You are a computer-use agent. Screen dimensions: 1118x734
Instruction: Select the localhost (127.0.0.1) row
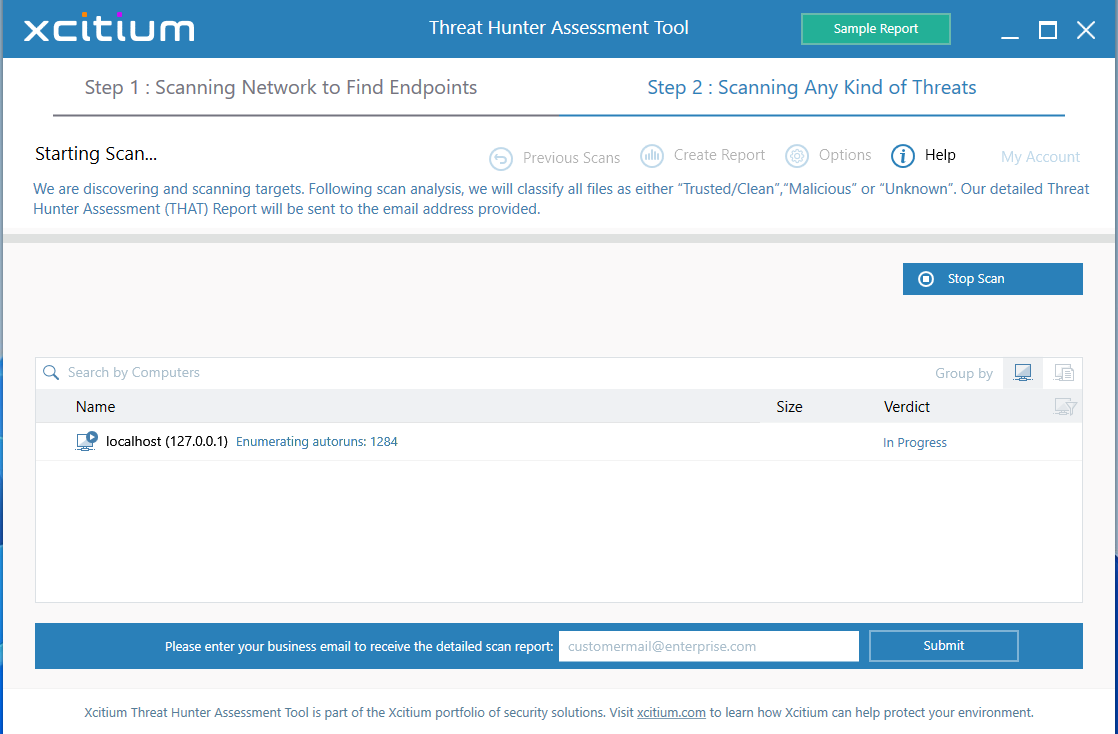pyautogui.click(x=559, y=442)
